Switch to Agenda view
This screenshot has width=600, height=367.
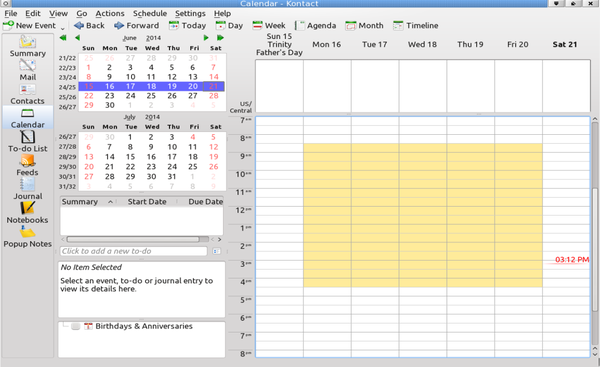(316, 26)
